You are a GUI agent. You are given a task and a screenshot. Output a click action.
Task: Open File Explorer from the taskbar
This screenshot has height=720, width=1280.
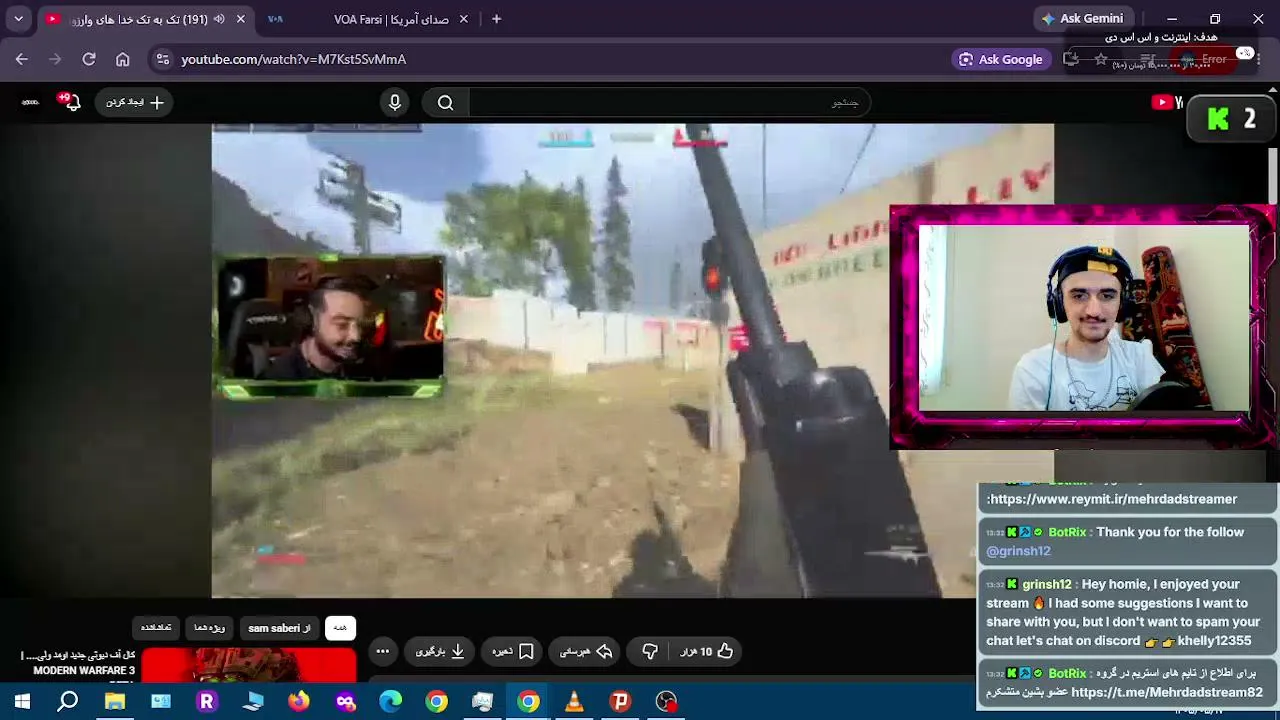(115, 702)
